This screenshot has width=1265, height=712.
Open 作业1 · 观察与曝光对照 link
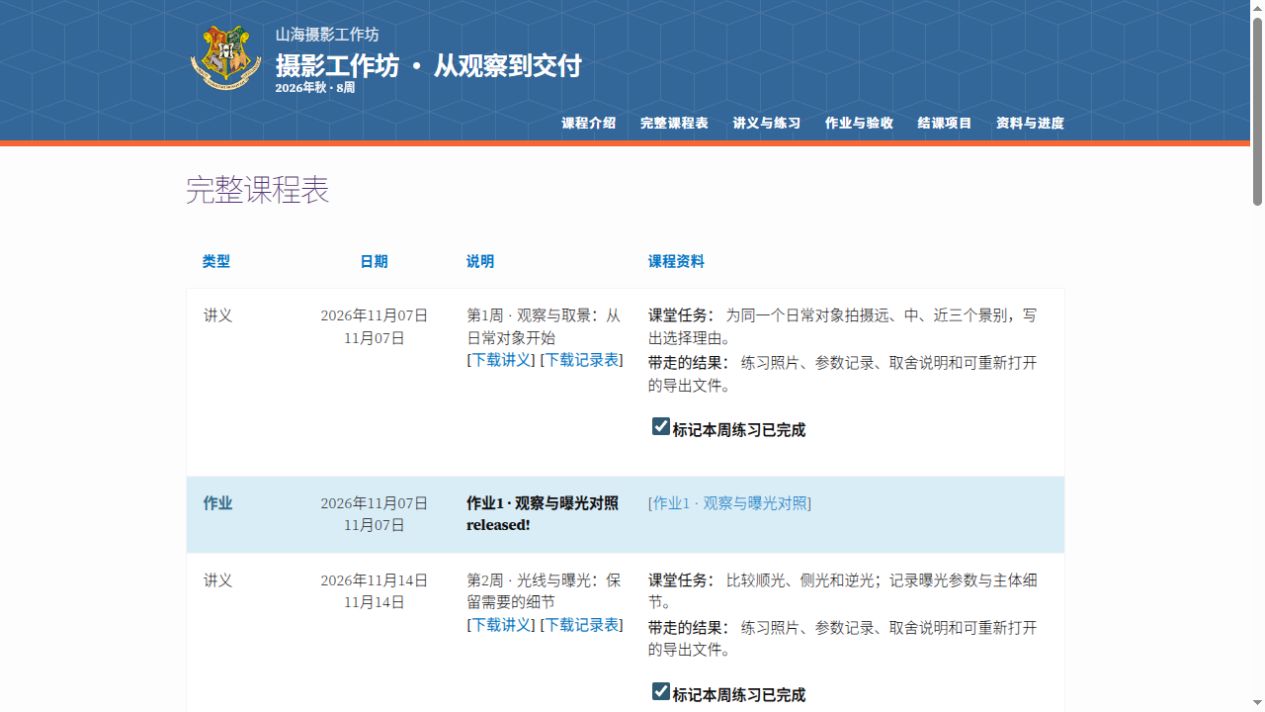point(729,503)
